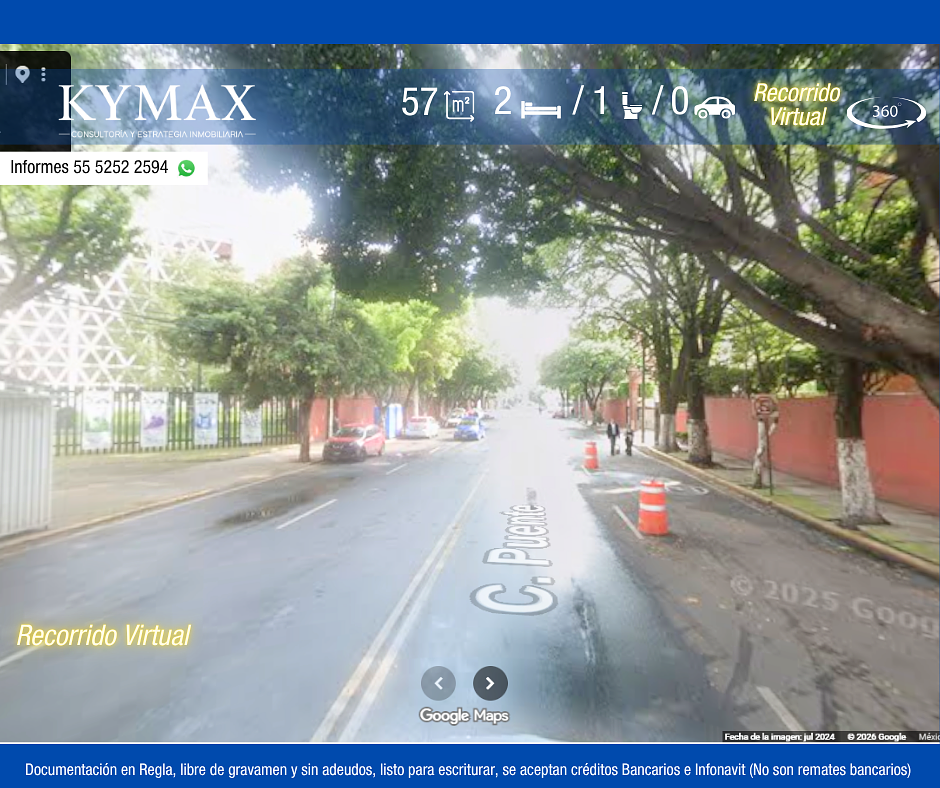Click the Fecha de la imagen jul 2024 text
This screenshot has height=788, width=940.
pos(779,736)
